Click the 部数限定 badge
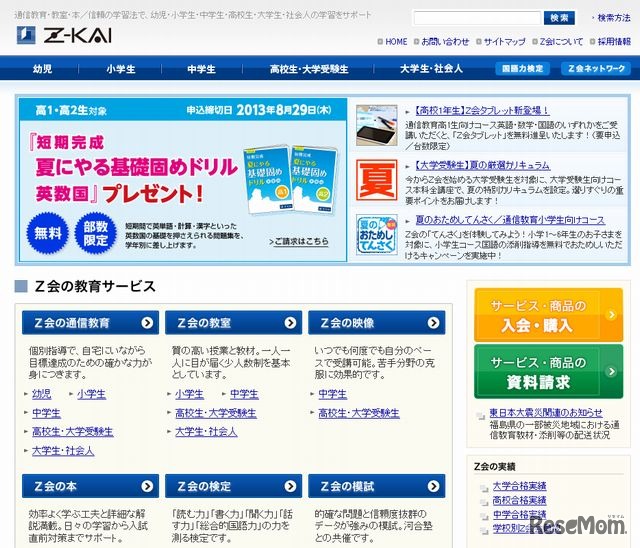The width and height of the screenshot is (640, 548). (96, 233)
